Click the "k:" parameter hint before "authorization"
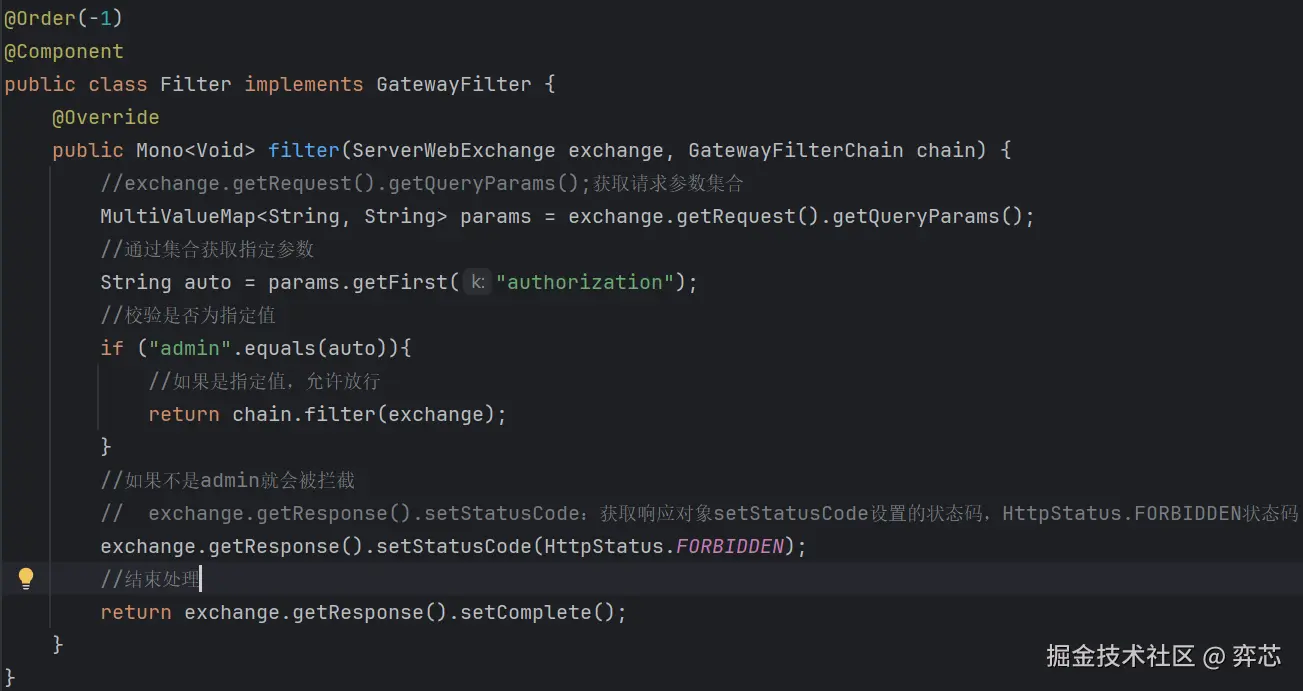The height and width of the screenshot is (691, 1303). point(478,283)
